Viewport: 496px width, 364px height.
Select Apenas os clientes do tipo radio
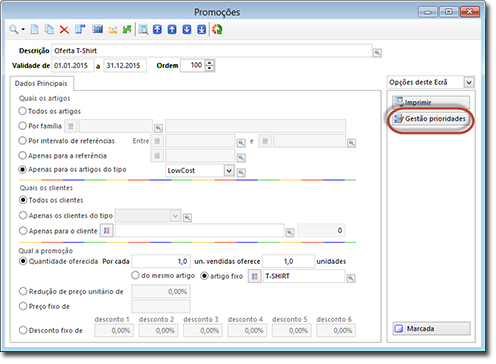(x=23, y=215)
